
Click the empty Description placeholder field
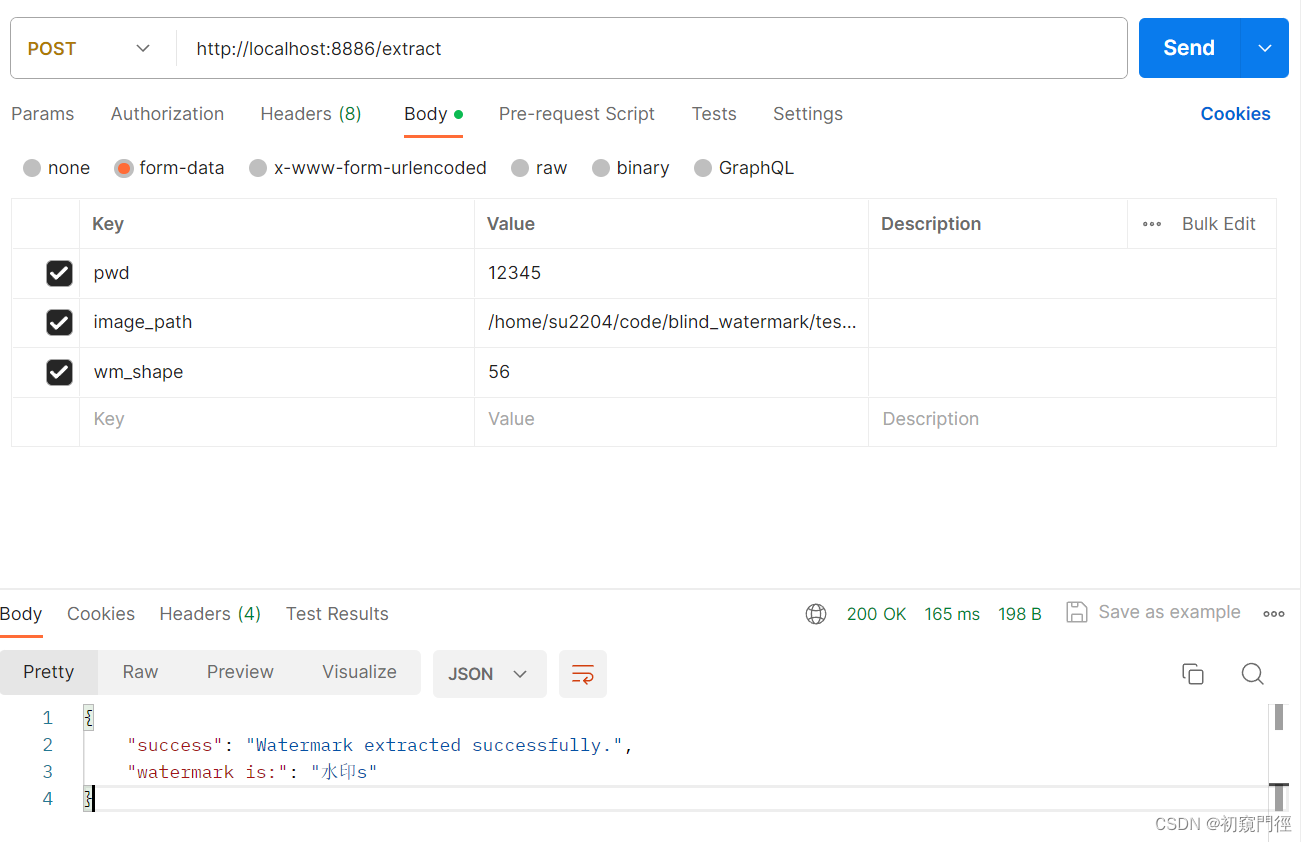point(1072,420)
